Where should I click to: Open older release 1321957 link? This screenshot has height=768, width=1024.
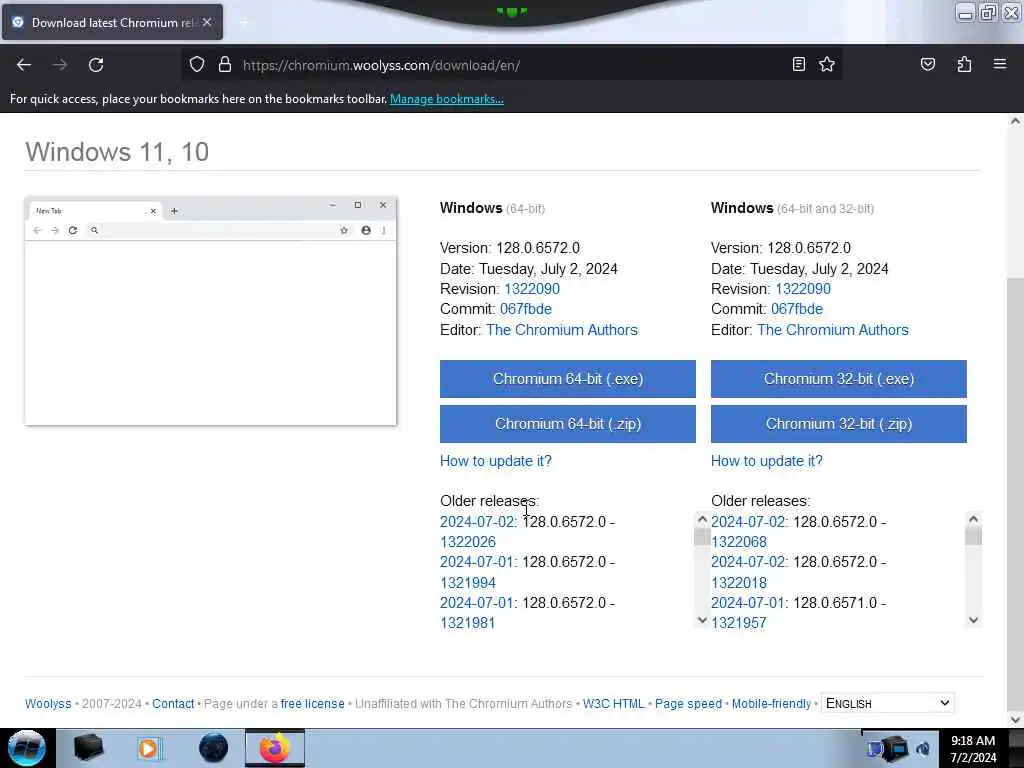739,623
